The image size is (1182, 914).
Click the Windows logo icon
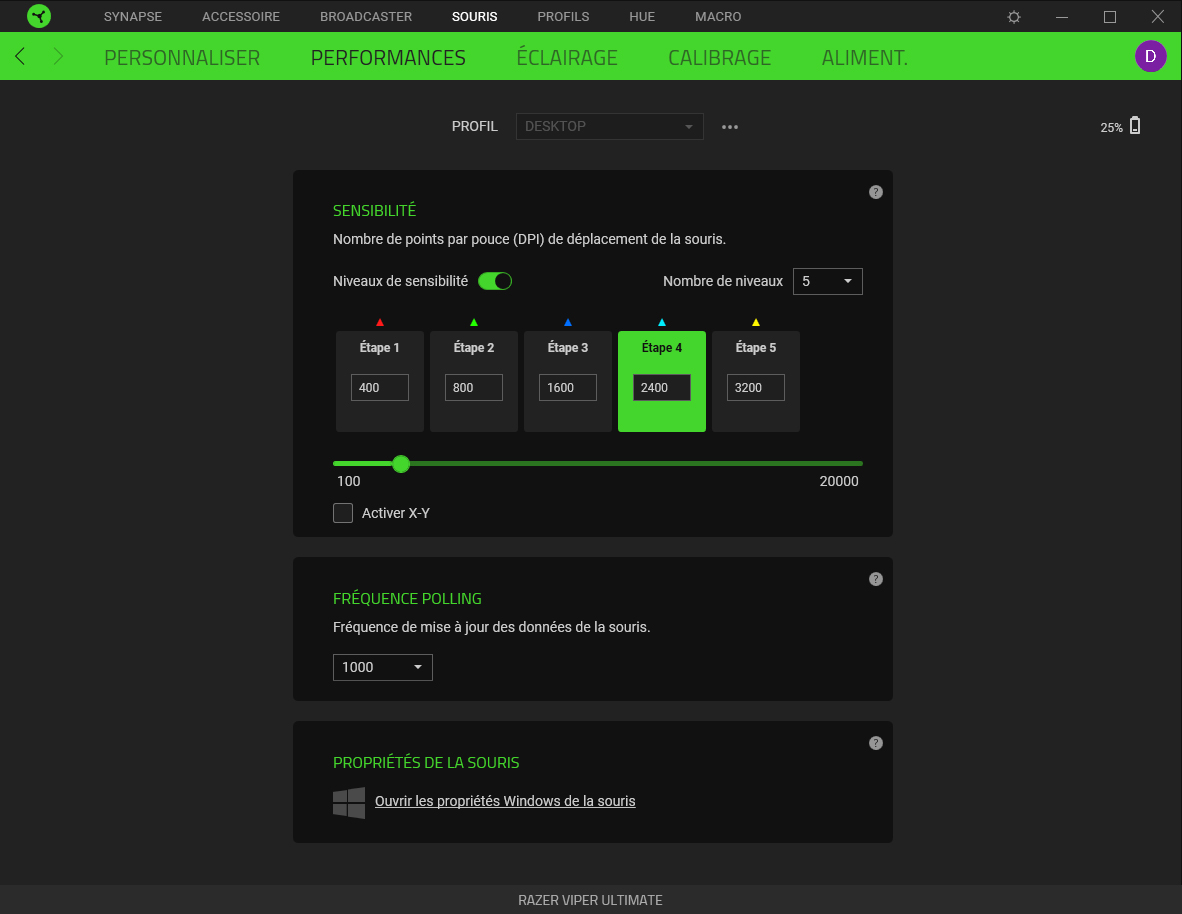coord(349,802)
